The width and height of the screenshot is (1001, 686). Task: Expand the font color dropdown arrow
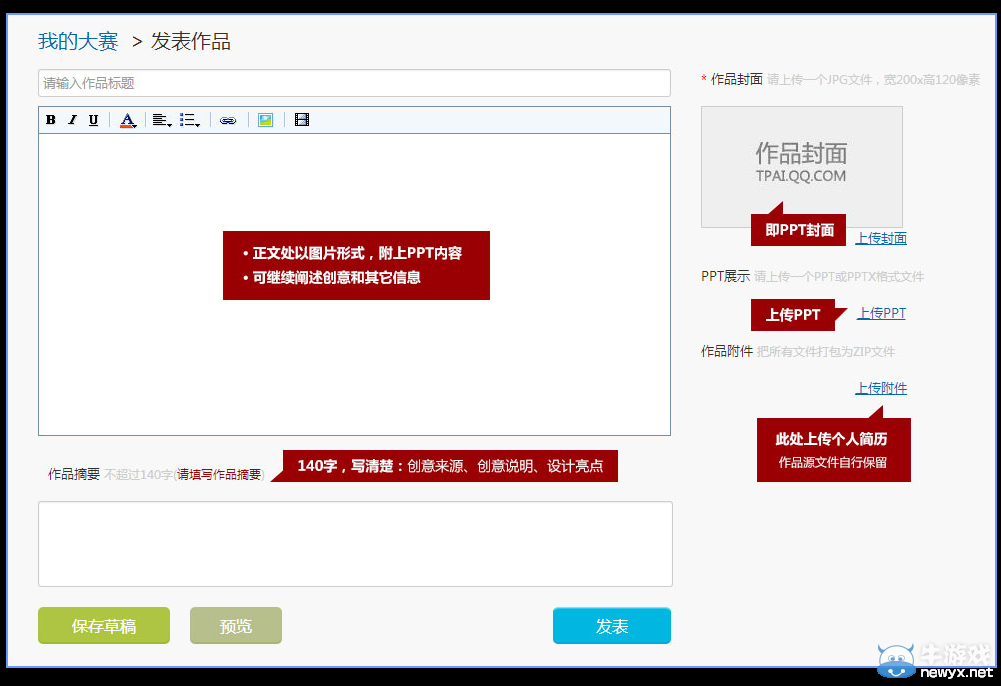coord(134,124)
